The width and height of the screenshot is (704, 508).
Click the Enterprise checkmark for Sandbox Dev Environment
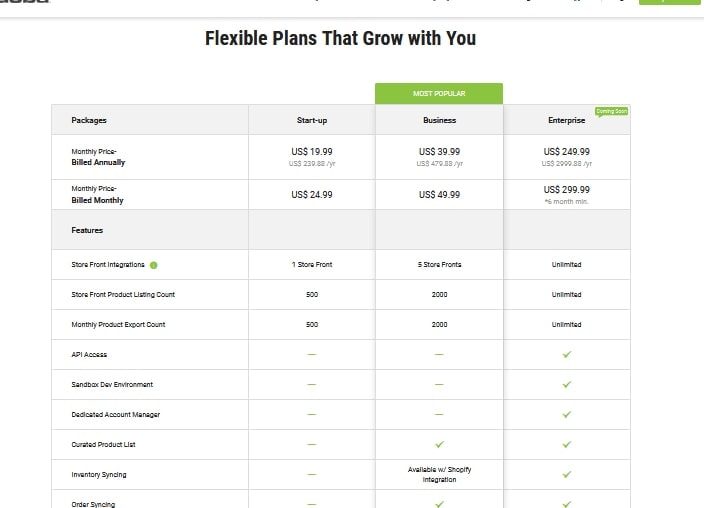(x=566, y=384)
